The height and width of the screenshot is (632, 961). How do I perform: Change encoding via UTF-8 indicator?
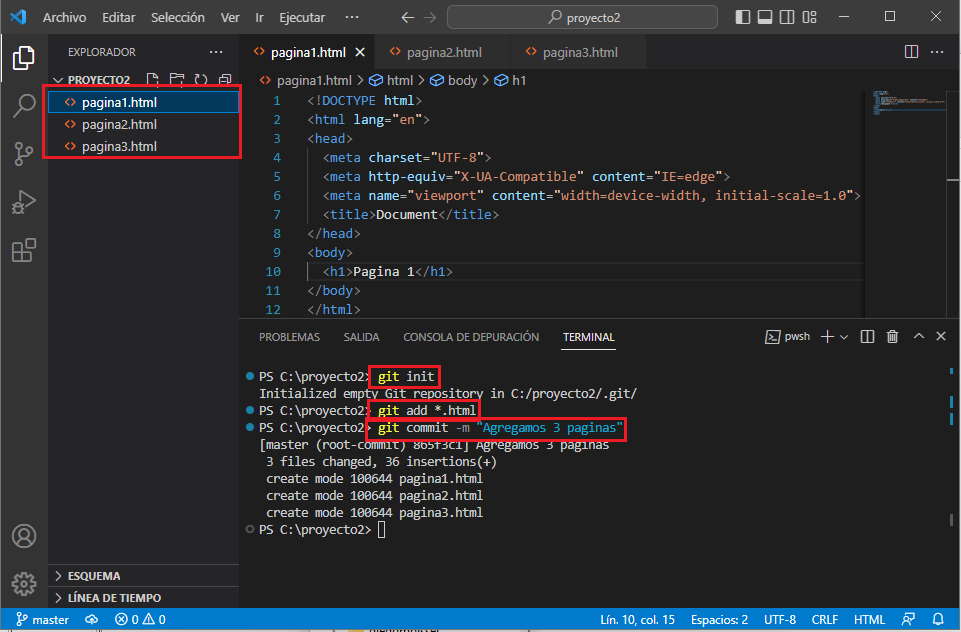780,619
